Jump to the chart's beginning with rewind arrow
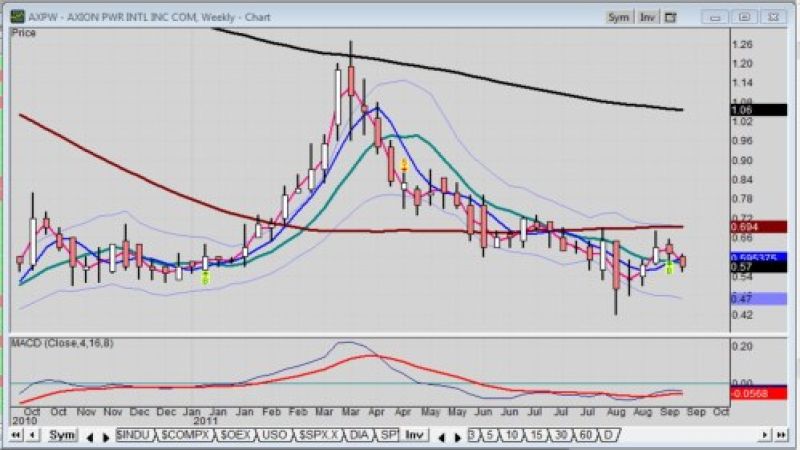 point(16,435)
